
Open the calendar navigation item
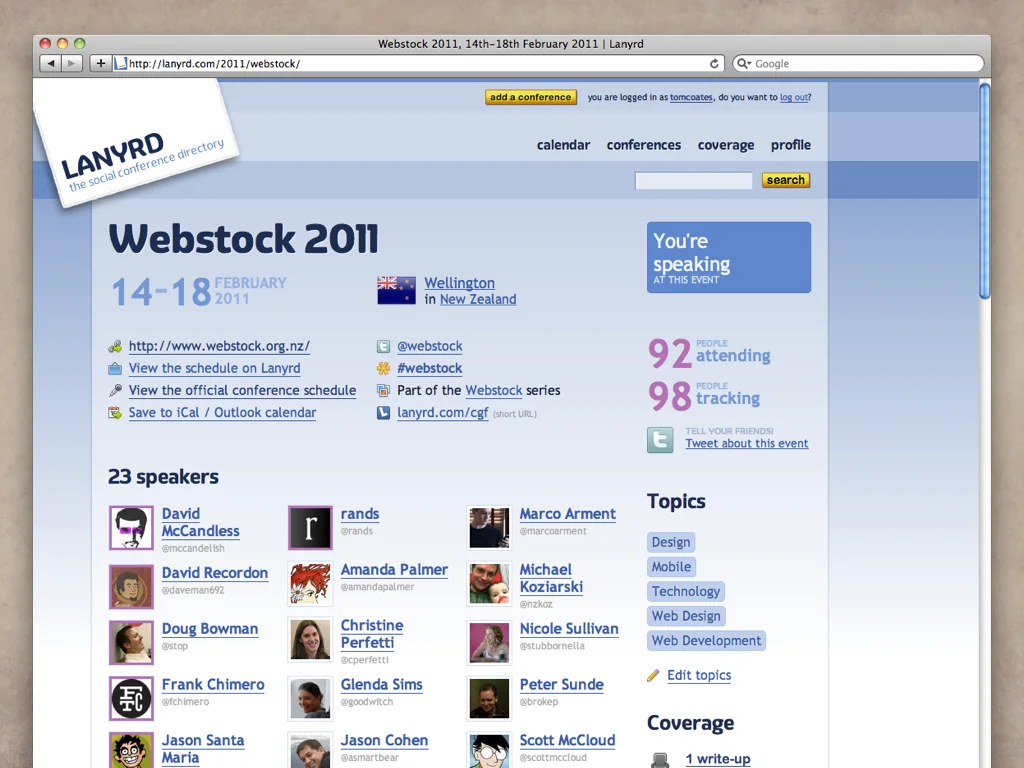(x=563, y=145)
